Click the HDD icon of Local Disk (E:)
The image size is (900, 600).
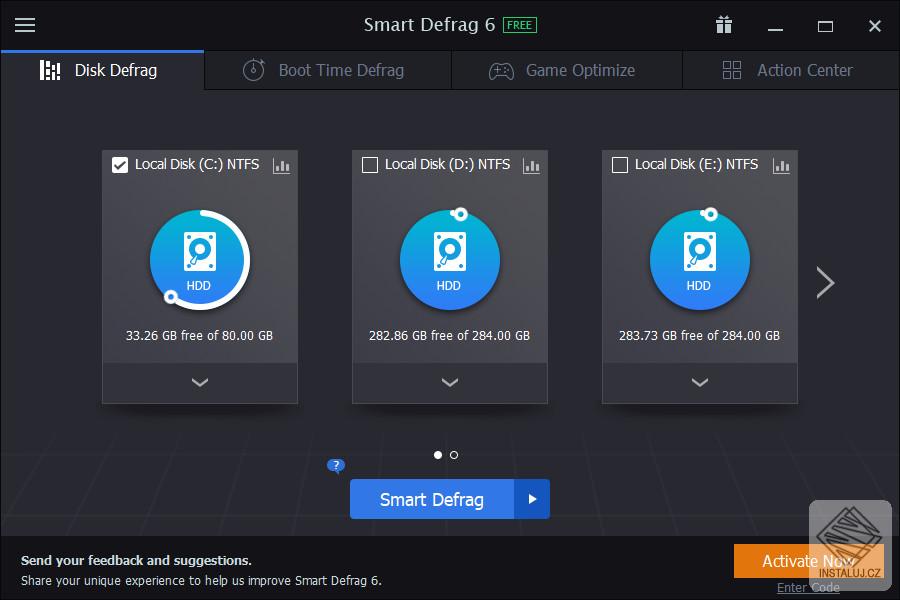[x=700, y=260]
